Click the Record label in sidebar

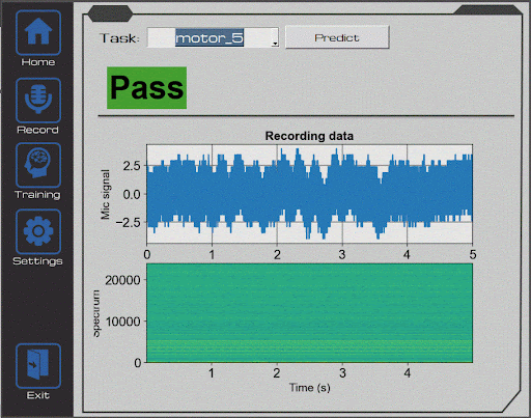(38, 130)
